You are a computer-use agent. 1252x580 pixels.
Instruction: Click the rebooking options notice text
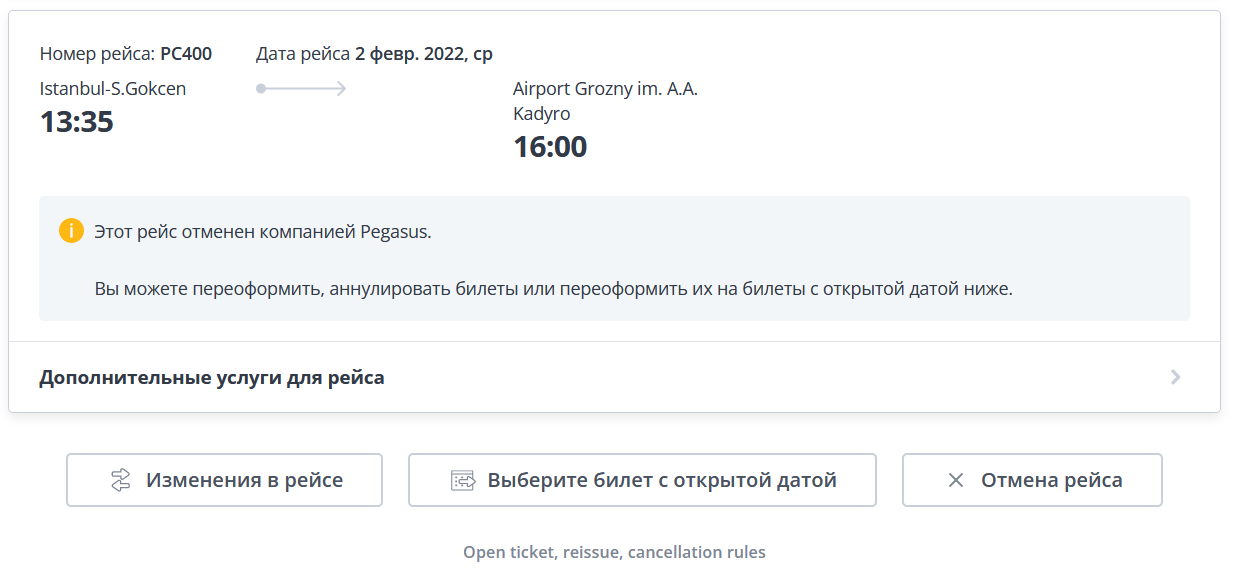553,289
